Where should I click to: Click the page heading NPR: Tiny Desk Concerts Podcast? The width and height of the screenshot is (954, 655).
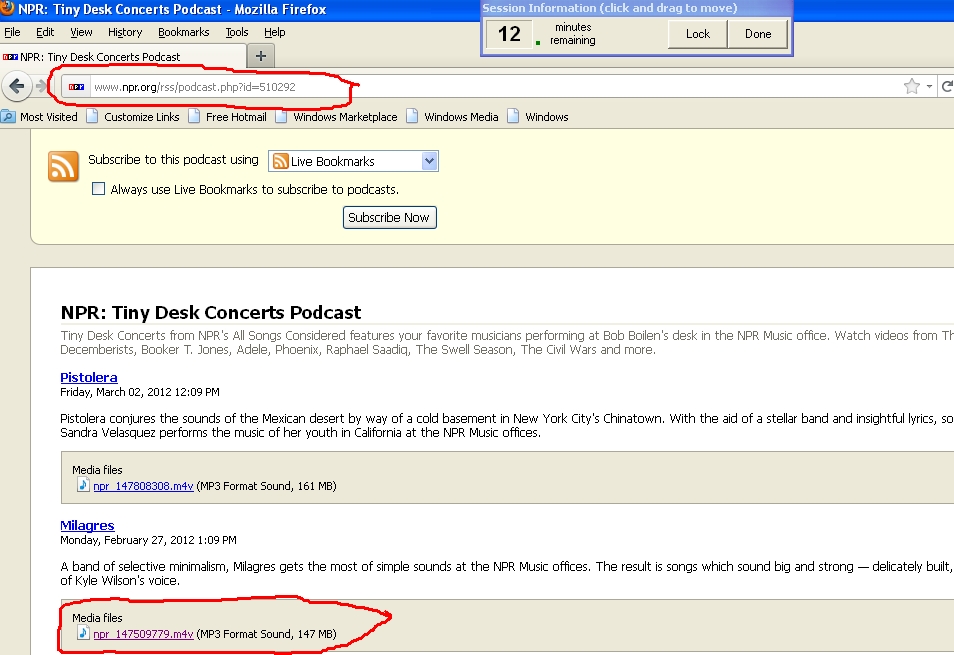211,312
